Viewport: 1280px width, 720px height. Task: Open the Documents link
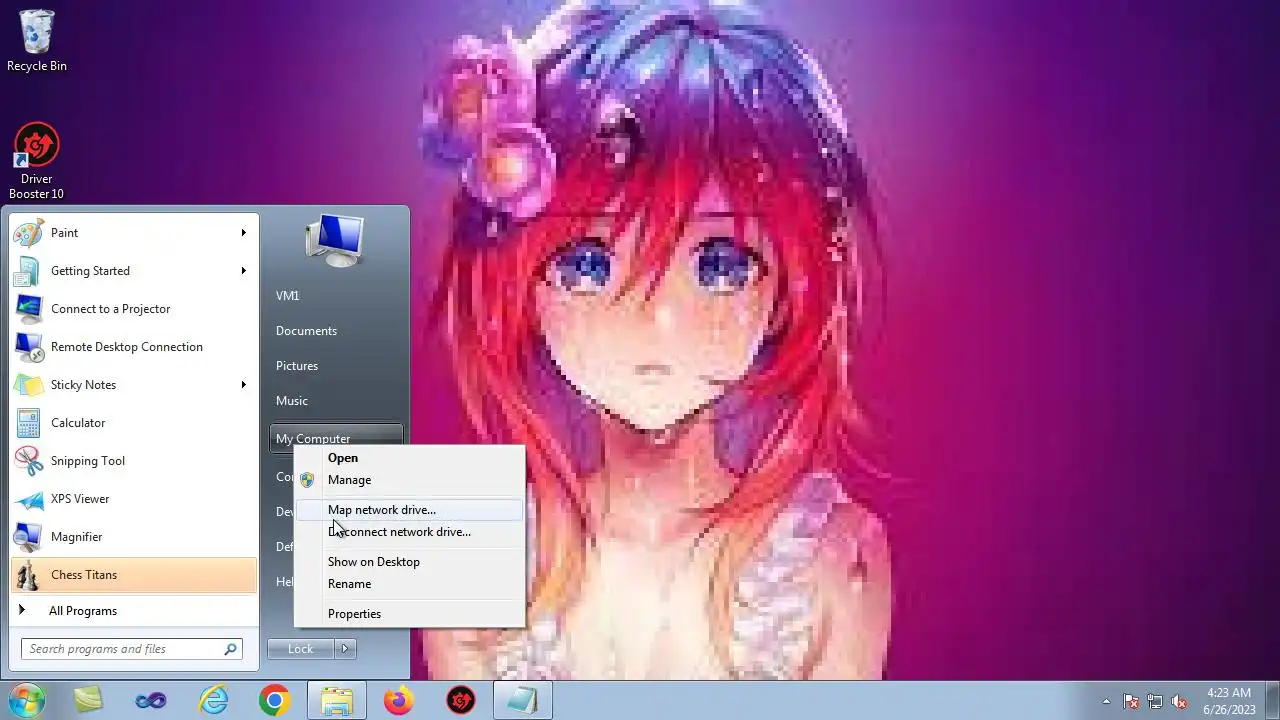point(306,331)
